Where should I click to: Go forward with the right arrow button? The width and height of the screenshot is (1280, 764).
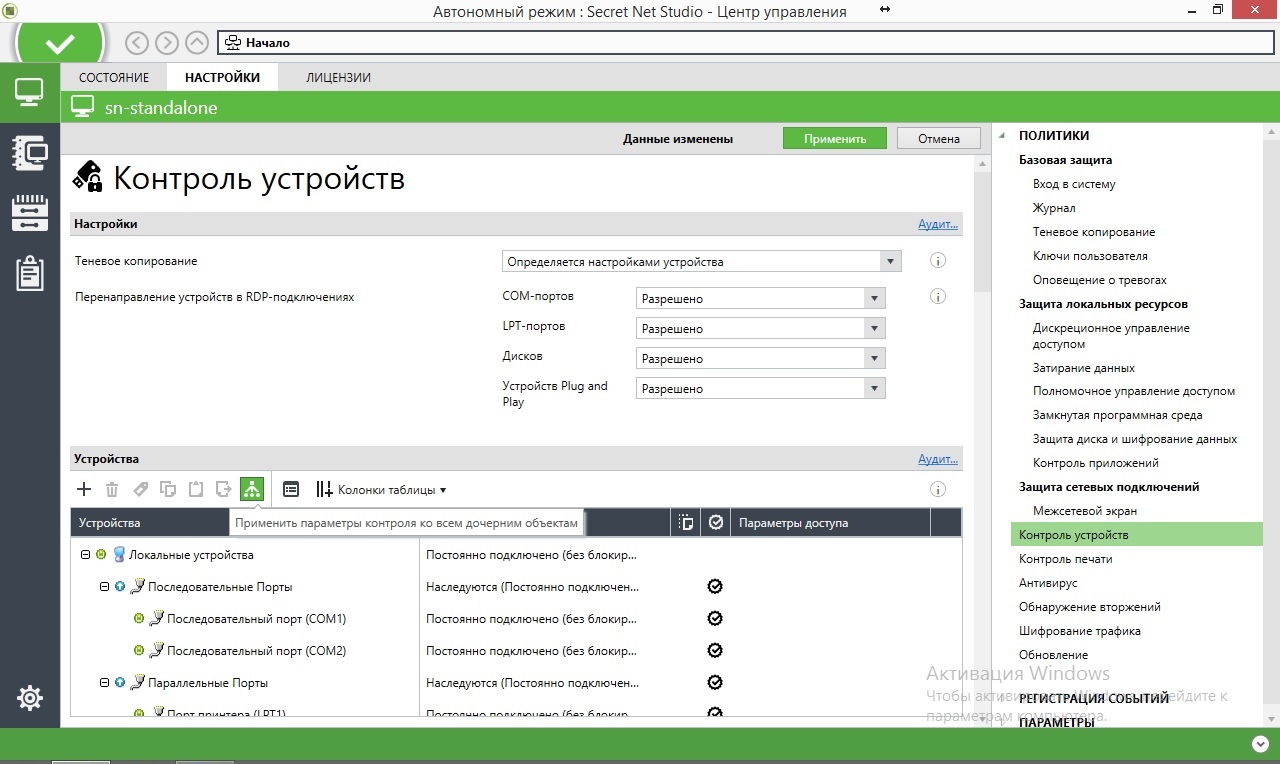167,43
